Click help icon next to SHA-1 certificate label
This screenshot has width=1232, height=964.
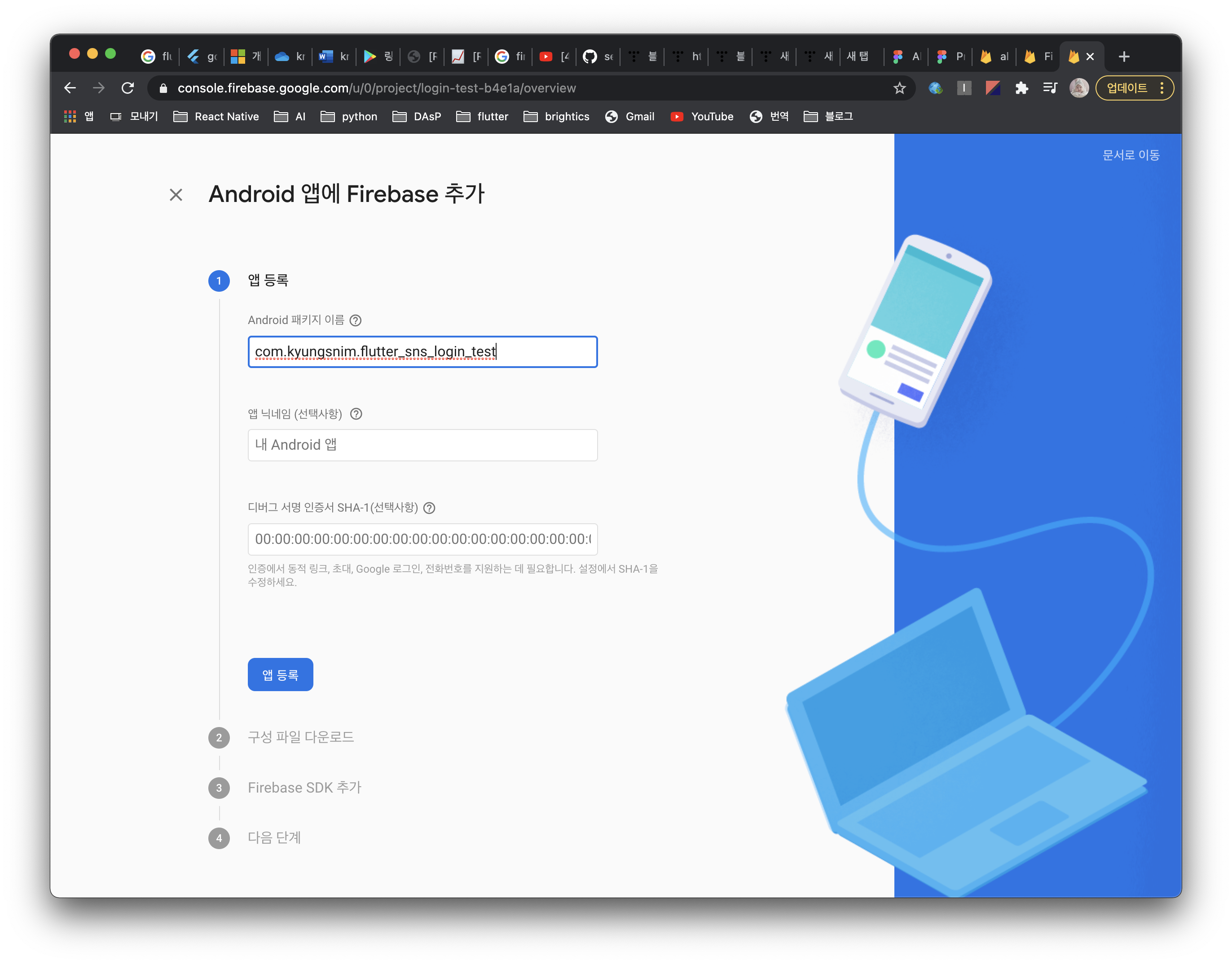[429, 508]
